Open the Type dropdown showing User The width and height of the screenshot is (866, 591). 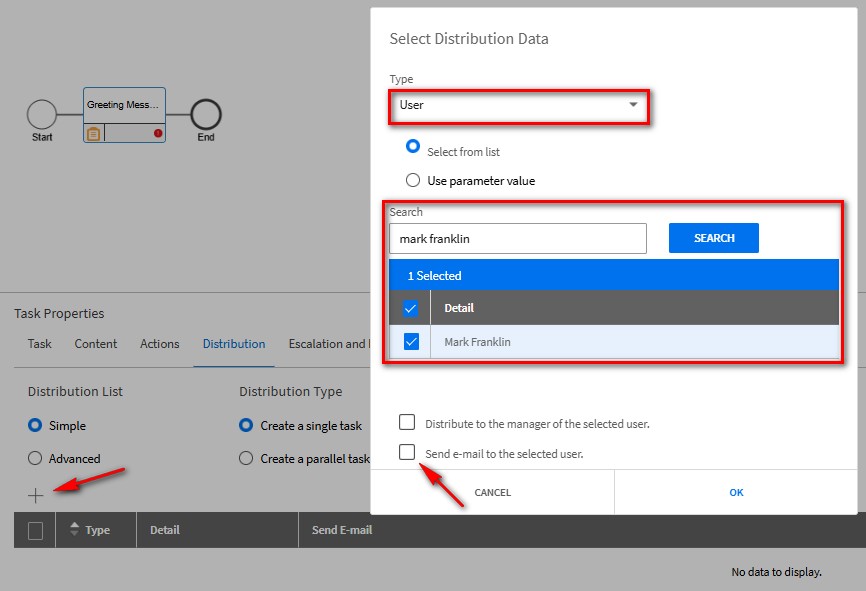518,105
